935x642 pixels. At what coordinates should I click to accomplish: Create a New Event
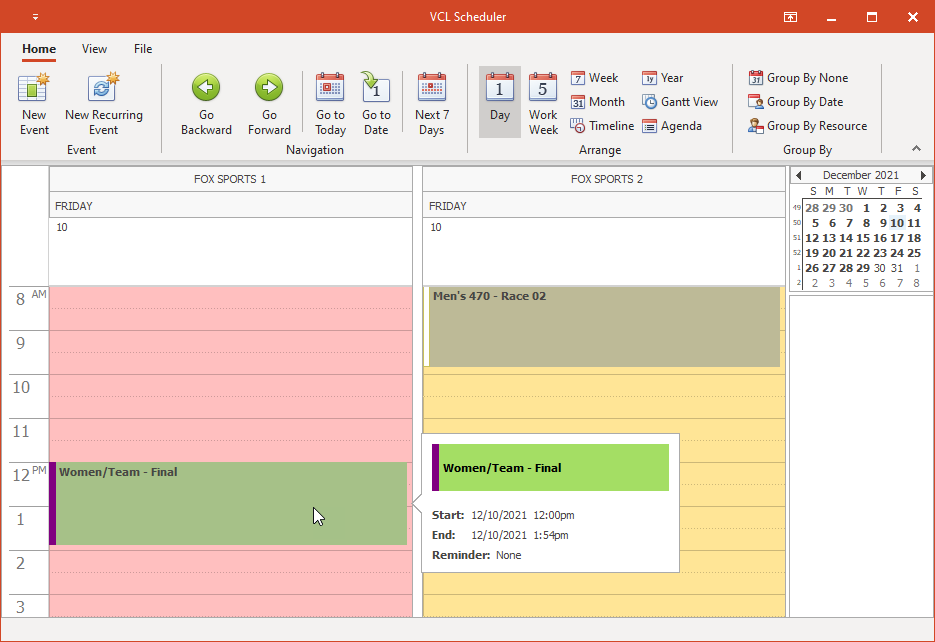click(33, 100)
